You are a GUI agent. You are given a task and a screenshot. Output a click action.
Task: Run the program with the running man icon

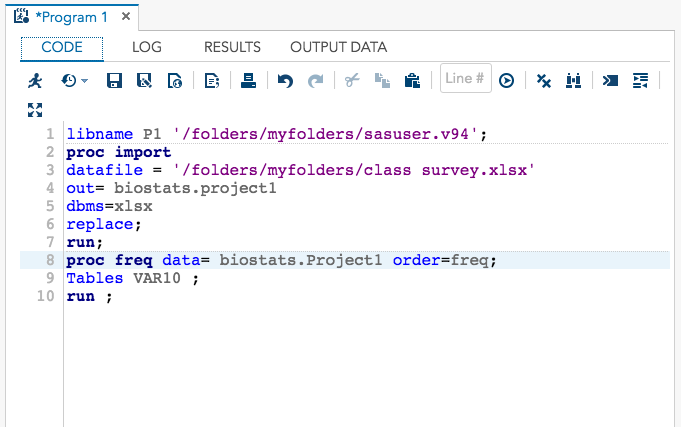click(35, 81)
